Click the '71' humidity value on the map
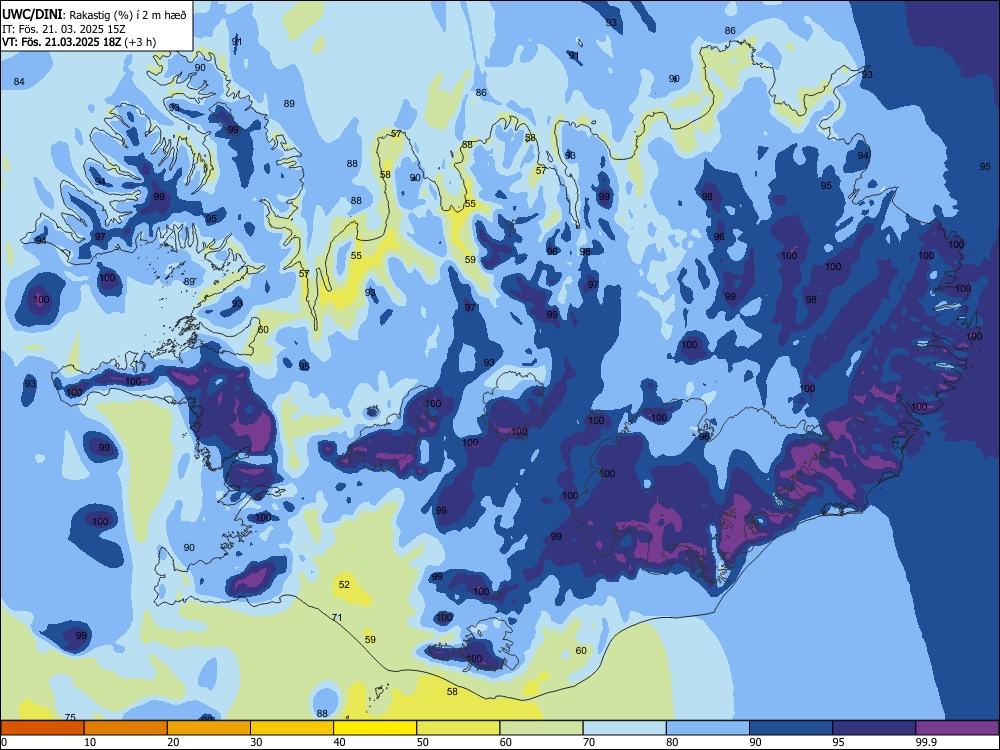The image size is (1000, 750). [x=337, y=617]
